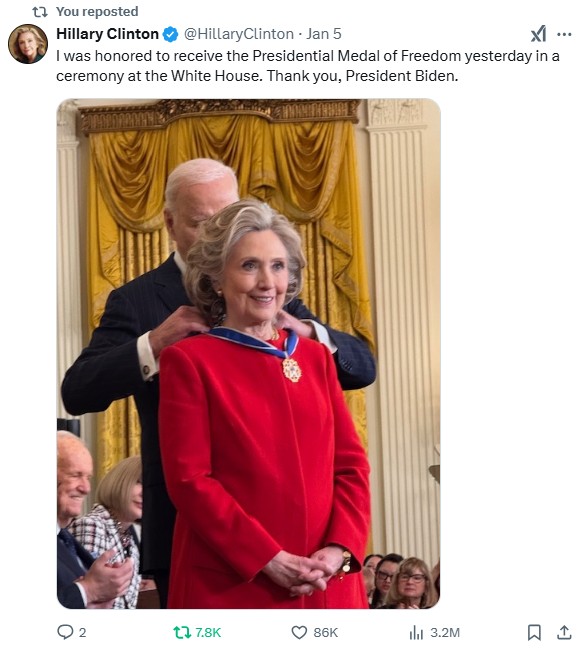
Task: Click the 7.8K reposts count
Action: (x=208, y=633)
